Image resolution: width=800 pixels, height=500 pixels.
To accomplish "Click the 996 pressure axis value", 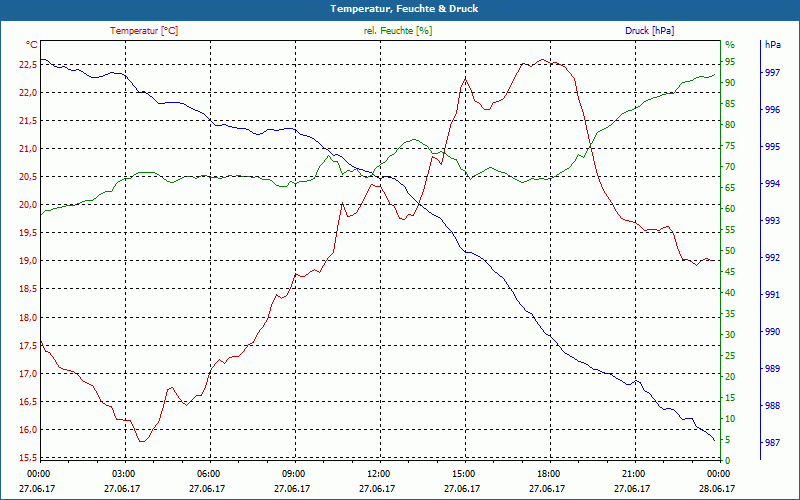I will click(x=772, y=110).
